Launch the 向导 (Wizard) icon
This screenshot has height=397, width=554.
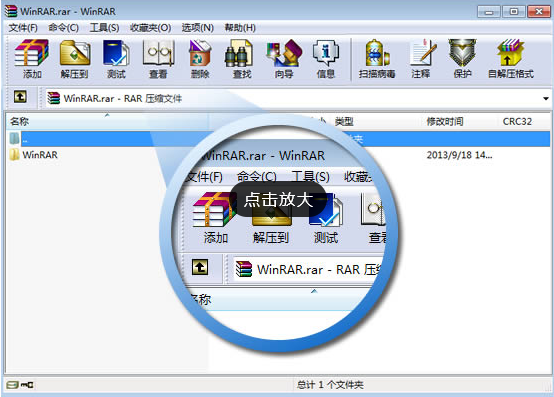point(284,59)
